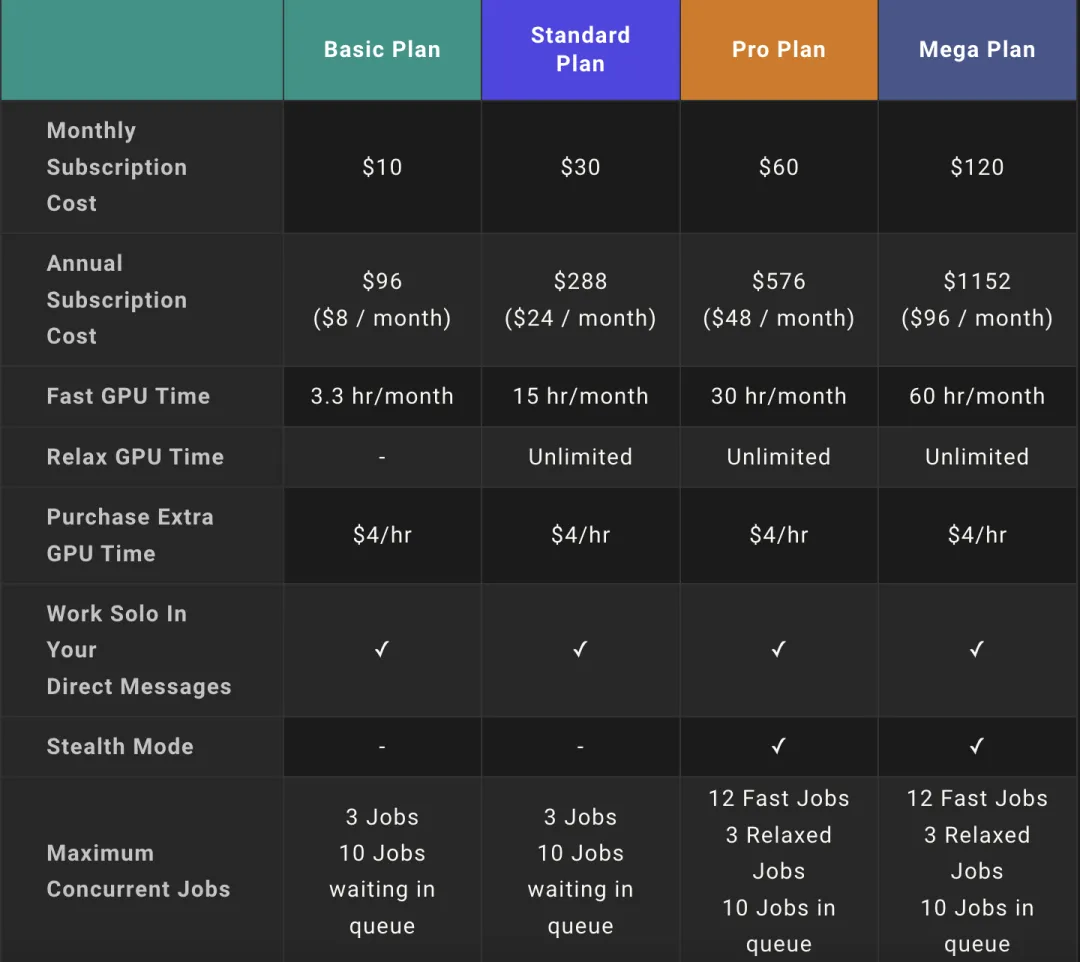This screenshot has width=1080, height=962.
Task: Click the Stealth Mode dash under Basic Plan
Action: pyautogui.click(x=382, y=747)
